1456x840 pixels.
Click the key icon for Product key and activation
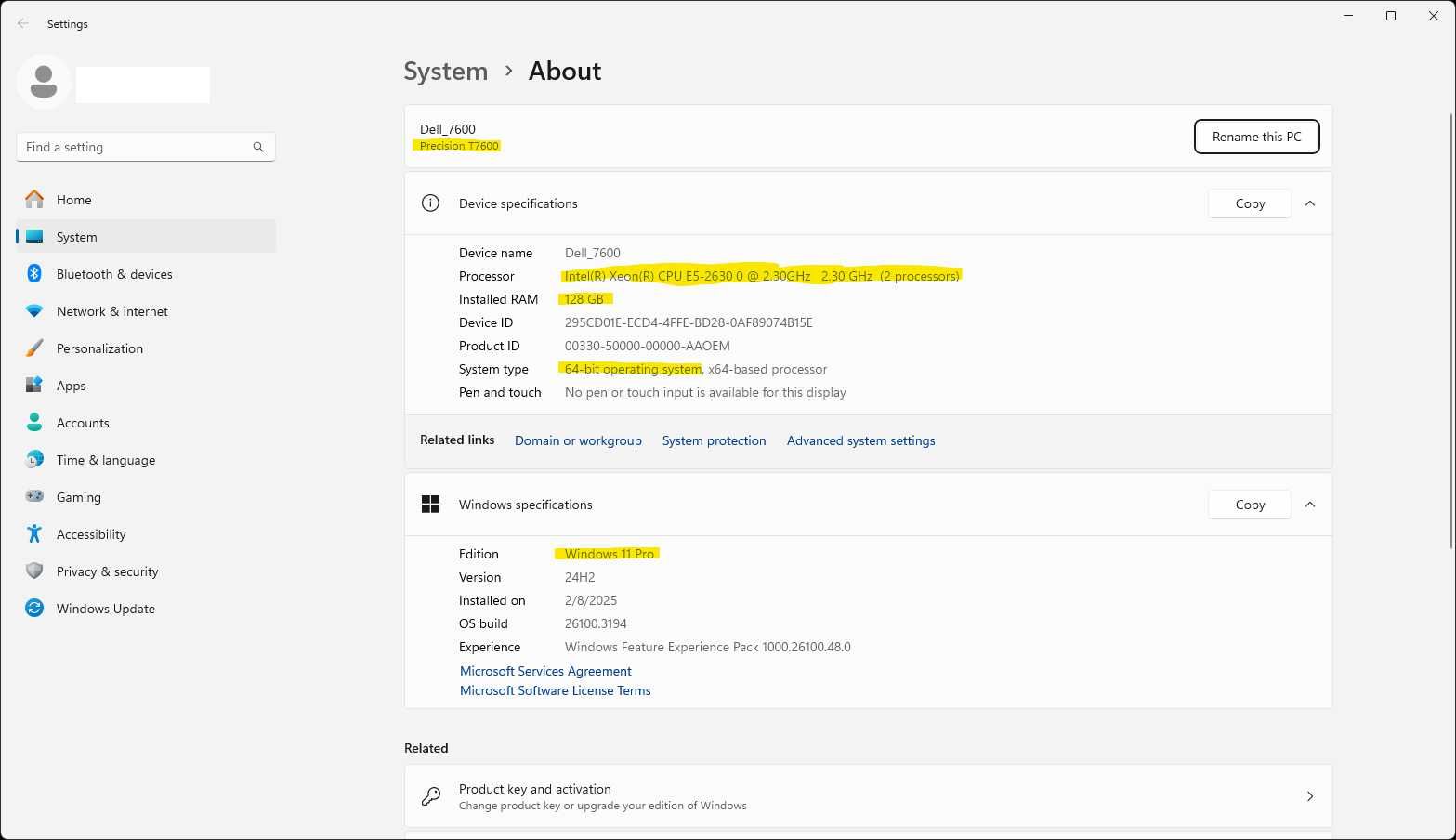[431, 796]
